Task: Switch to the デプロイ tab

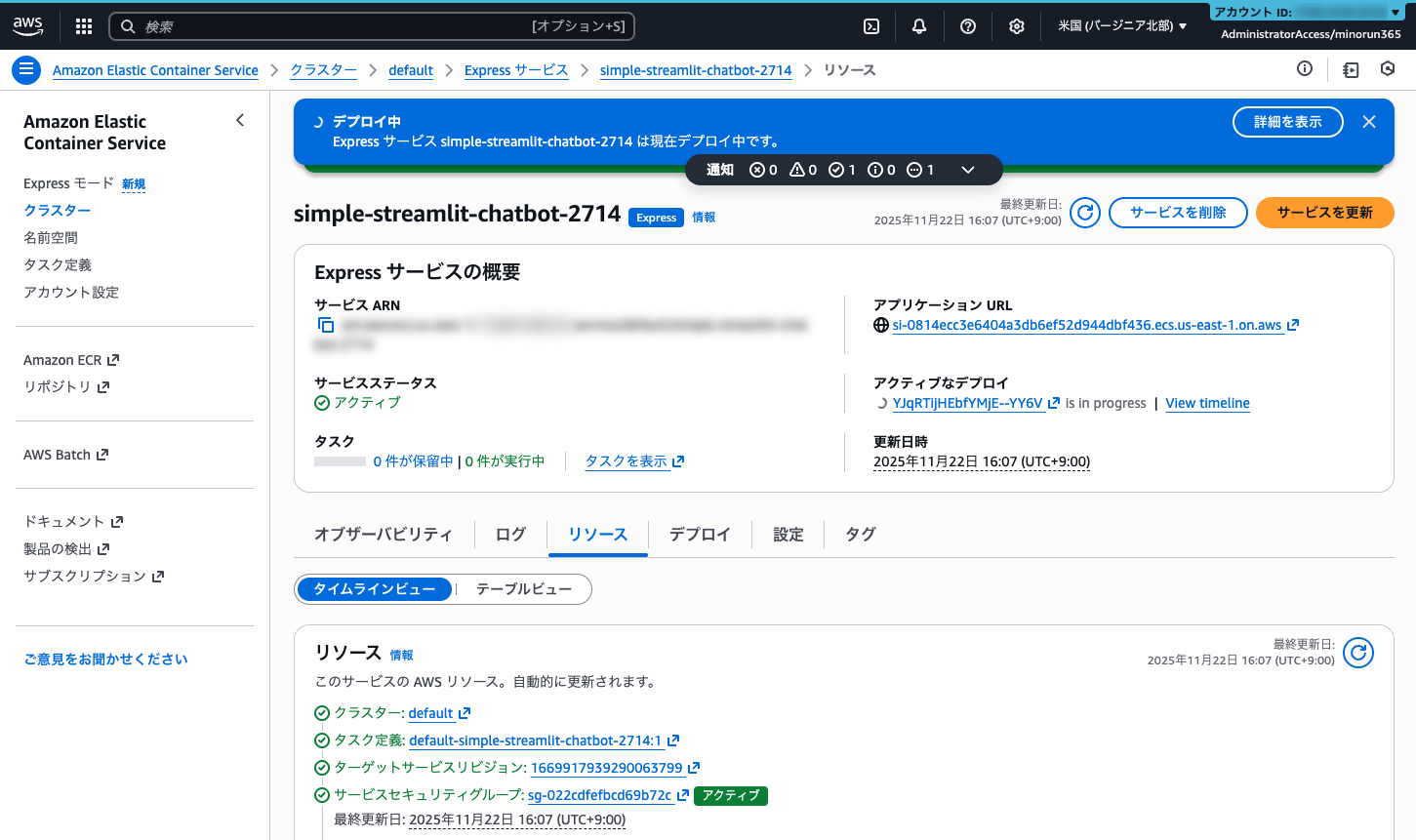Action: pyautogui.click(x=699, y=534)
